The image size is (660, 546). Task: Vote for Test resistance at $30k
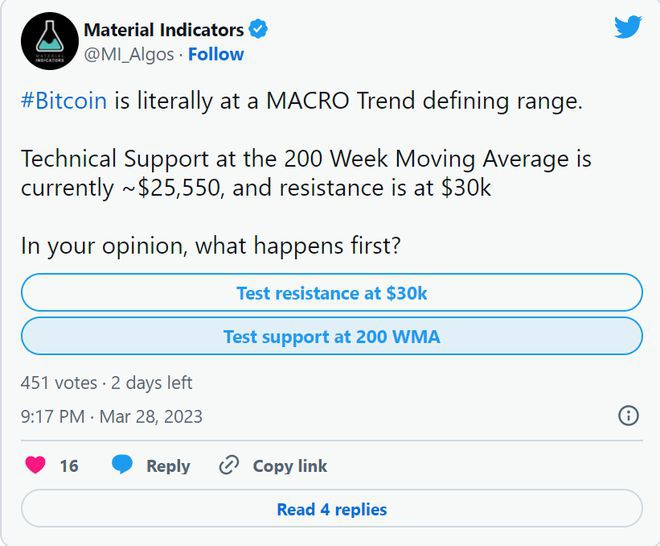[331, 293]
